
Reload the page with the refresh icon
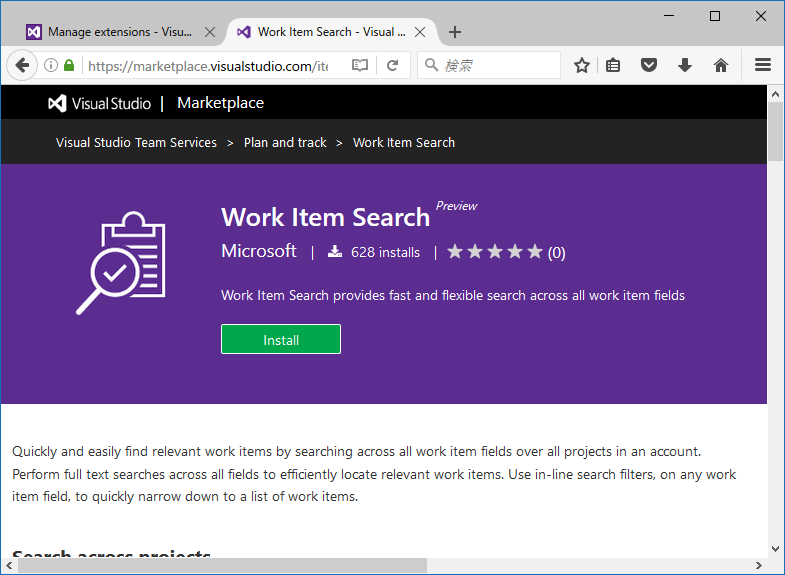coord(393,65)
